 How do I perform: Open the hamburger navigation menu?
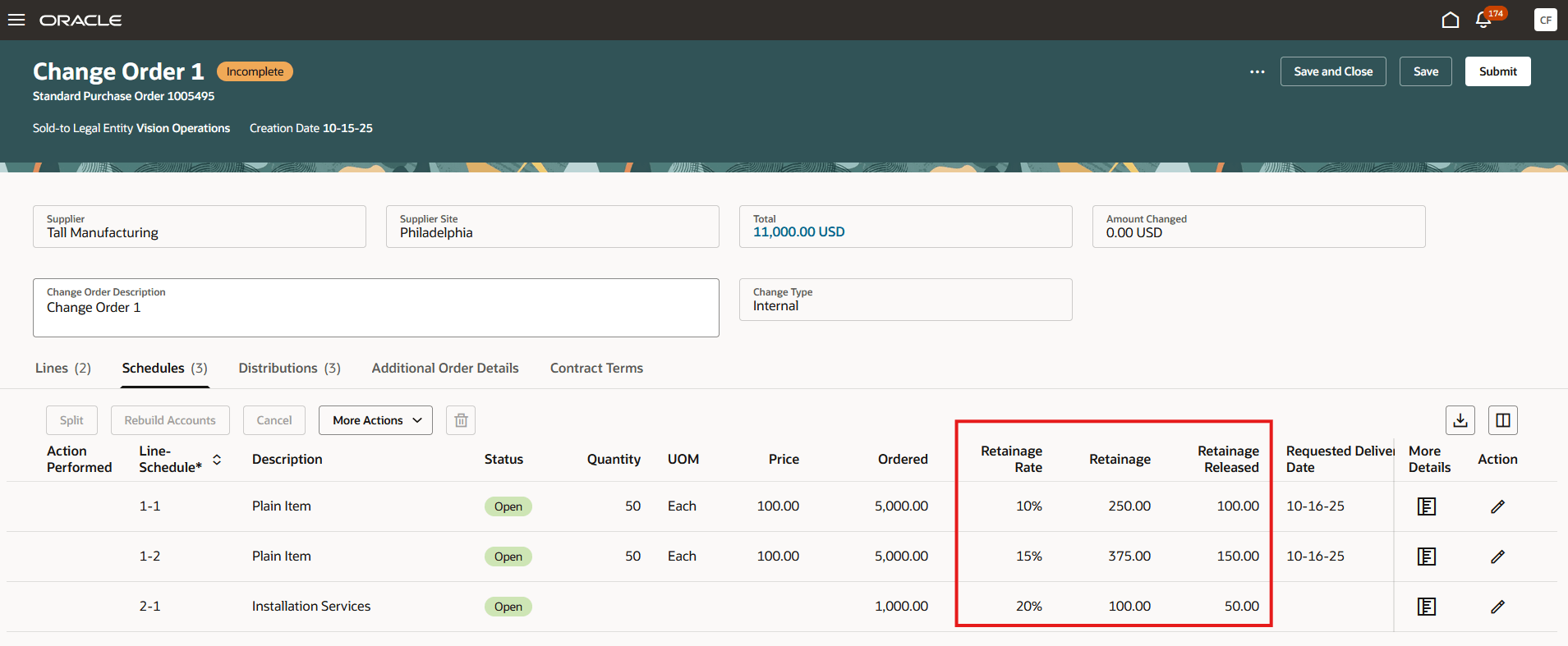tap(16, 20)
